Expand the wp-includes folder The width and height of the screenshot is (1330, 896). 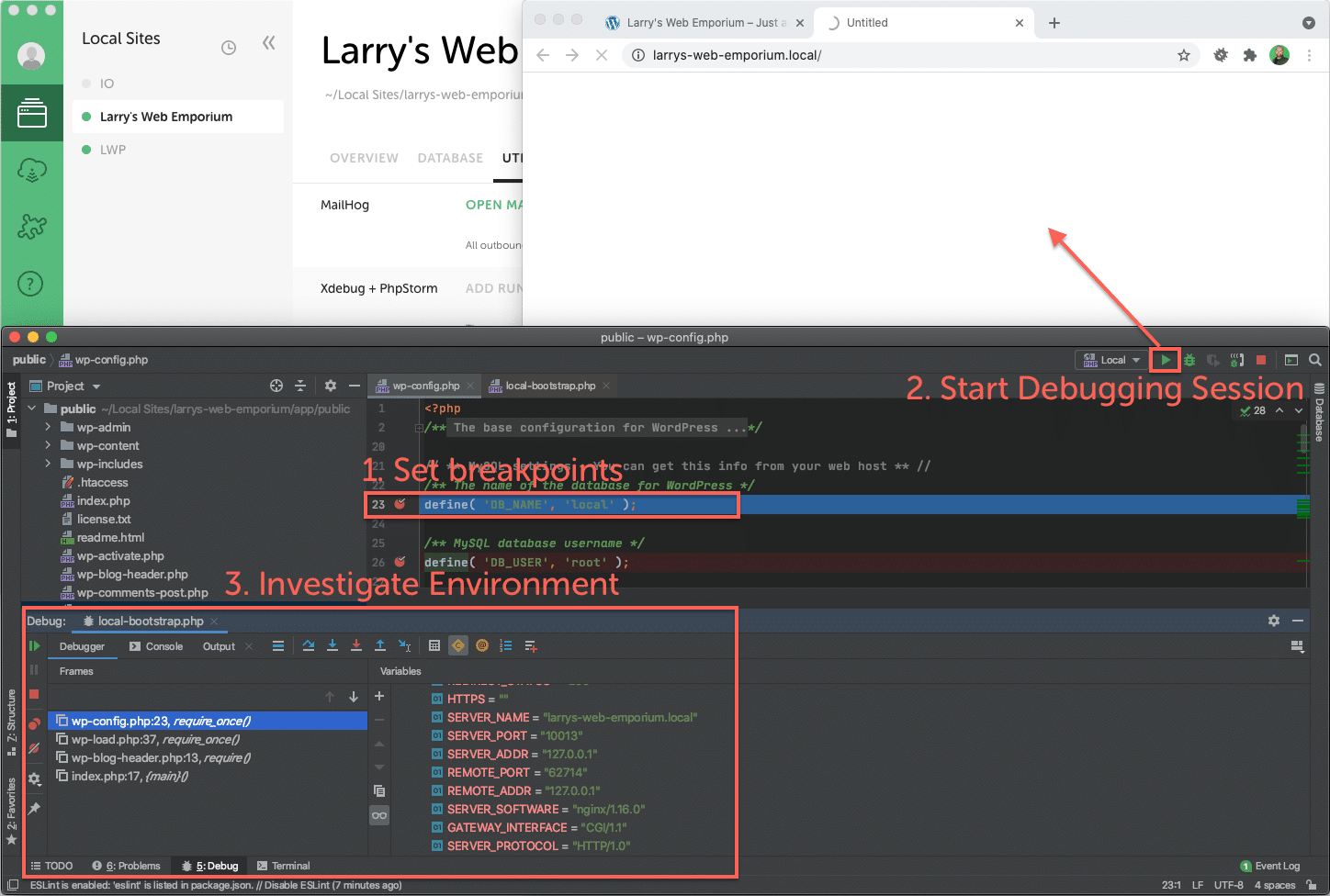point(48,464)
